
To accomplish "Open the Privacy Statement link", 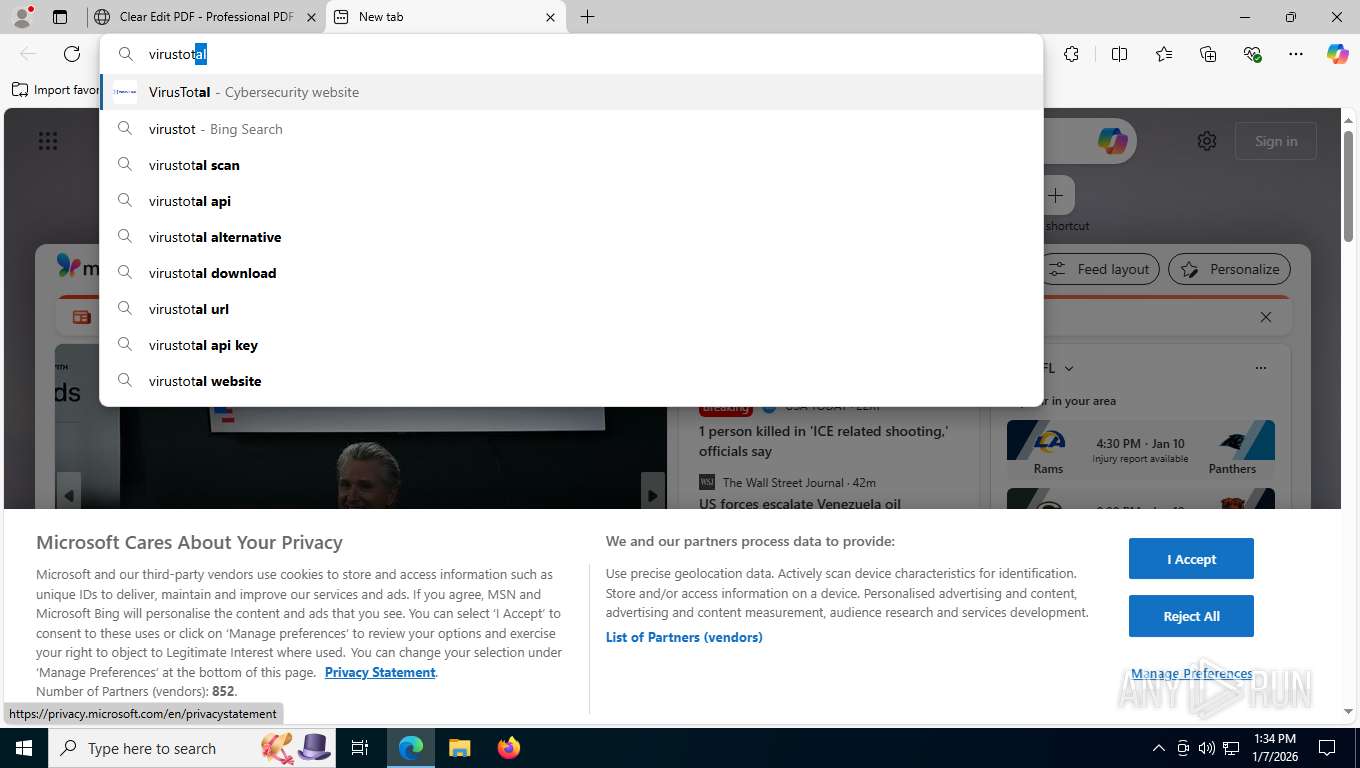I will click(380, 672).
